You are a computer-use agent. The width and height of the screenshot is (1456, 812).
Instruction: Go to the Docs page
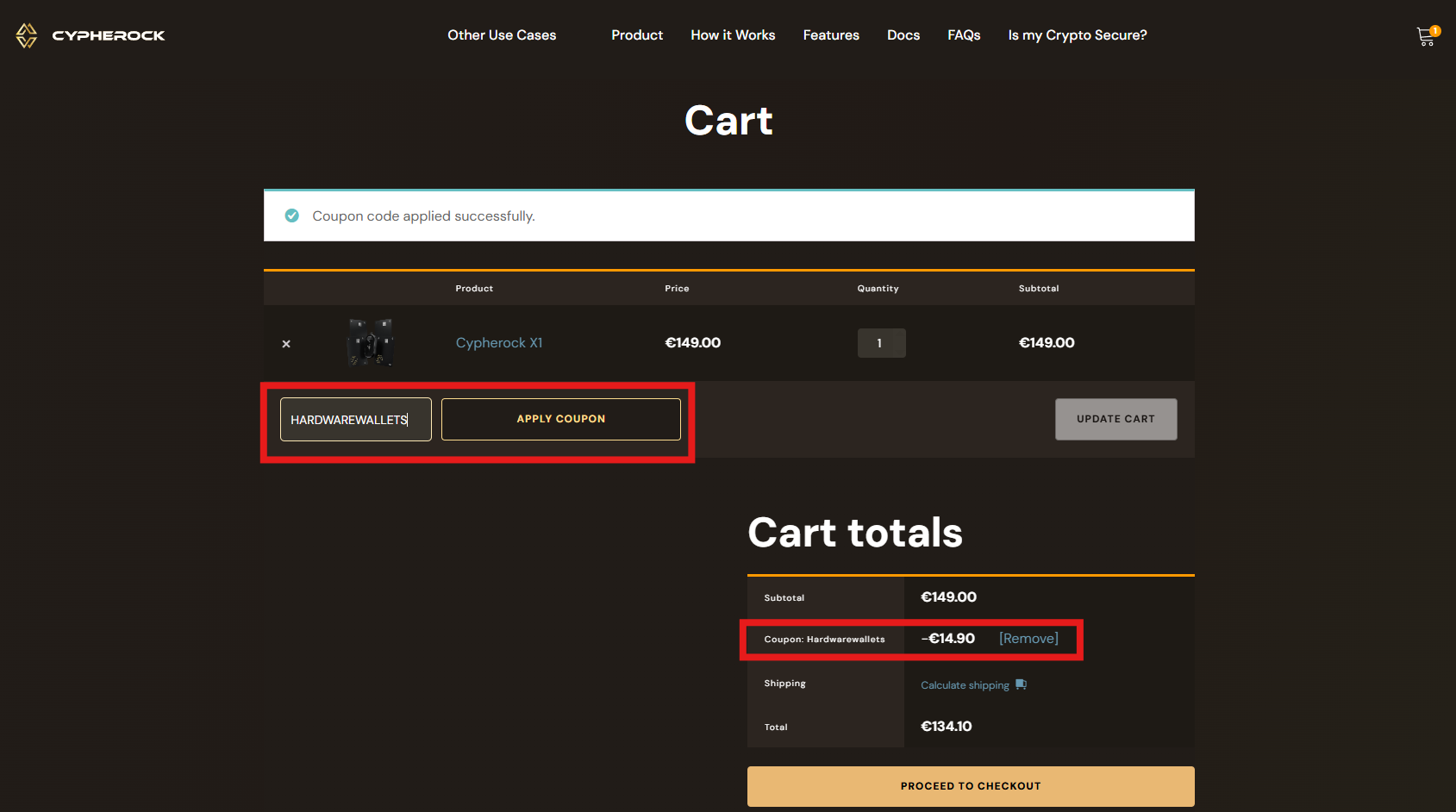tap(903, 35)
